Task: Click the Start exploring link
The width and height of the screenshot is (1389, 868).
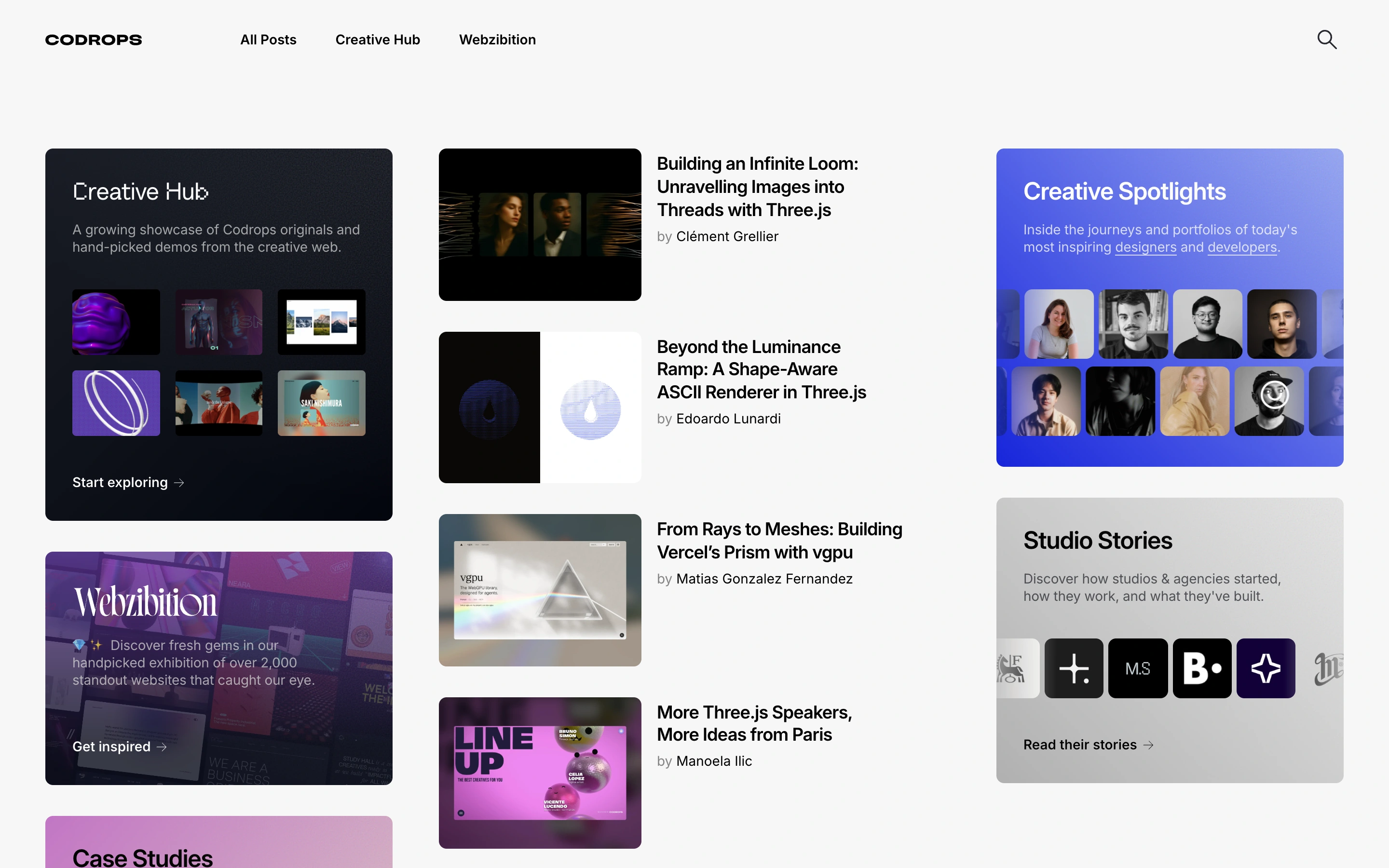Action: click(128, 483)
